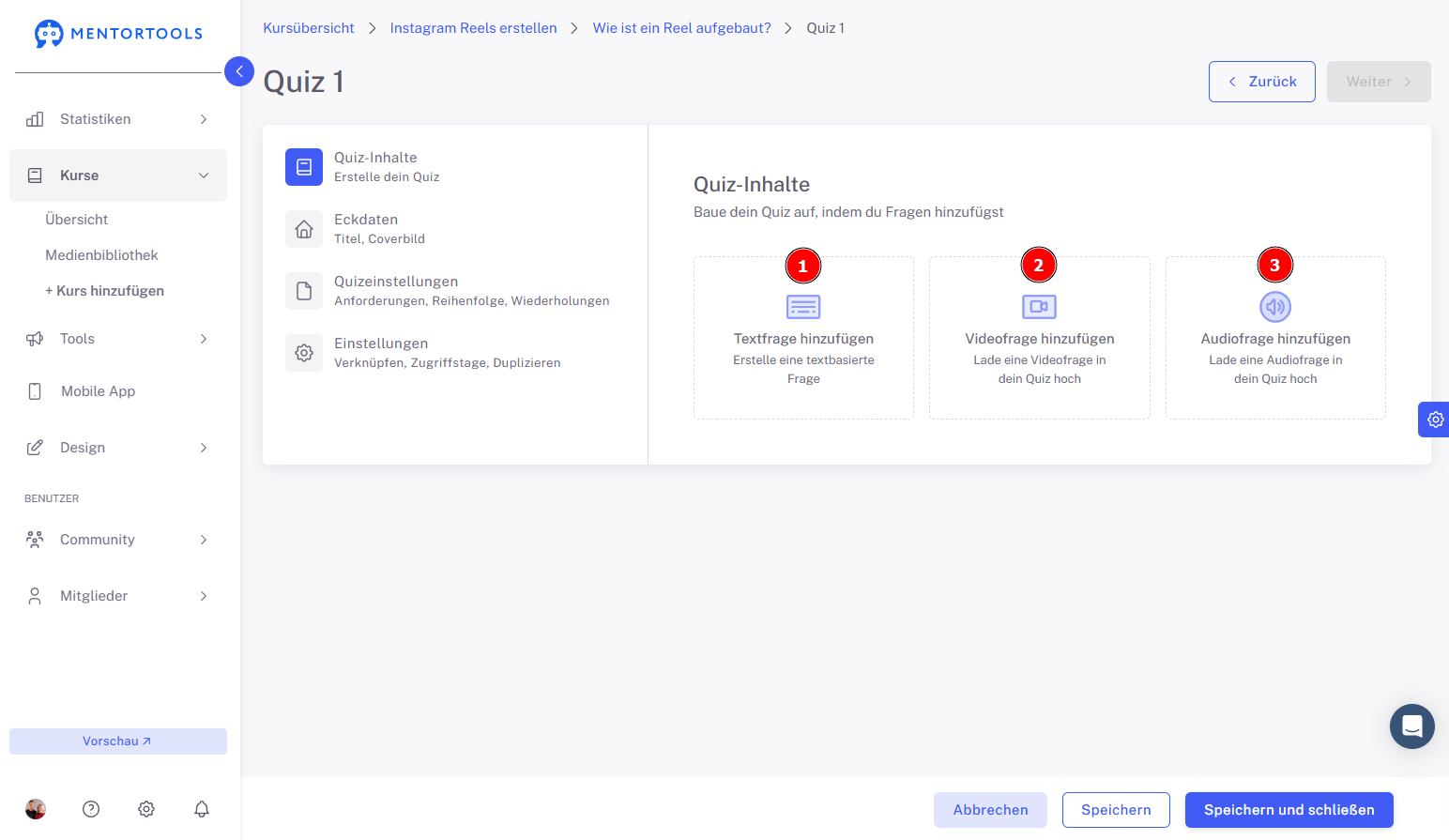Click the Abbrechen button
Screen dimensions: 1449x840
pyautogui.click(x=991, y=810)
